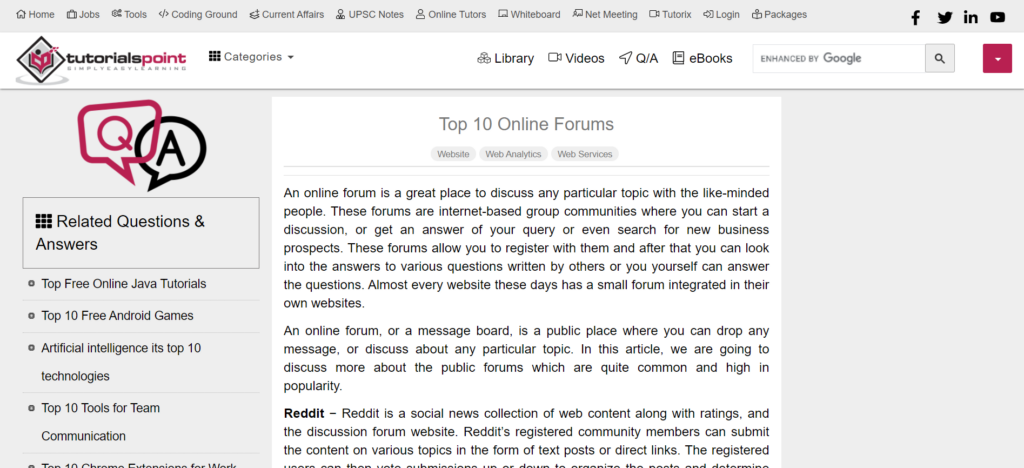The height and width of the screenshot is (468, 1024).
Task: Open the YouTube icon
Action: point(997,18)
